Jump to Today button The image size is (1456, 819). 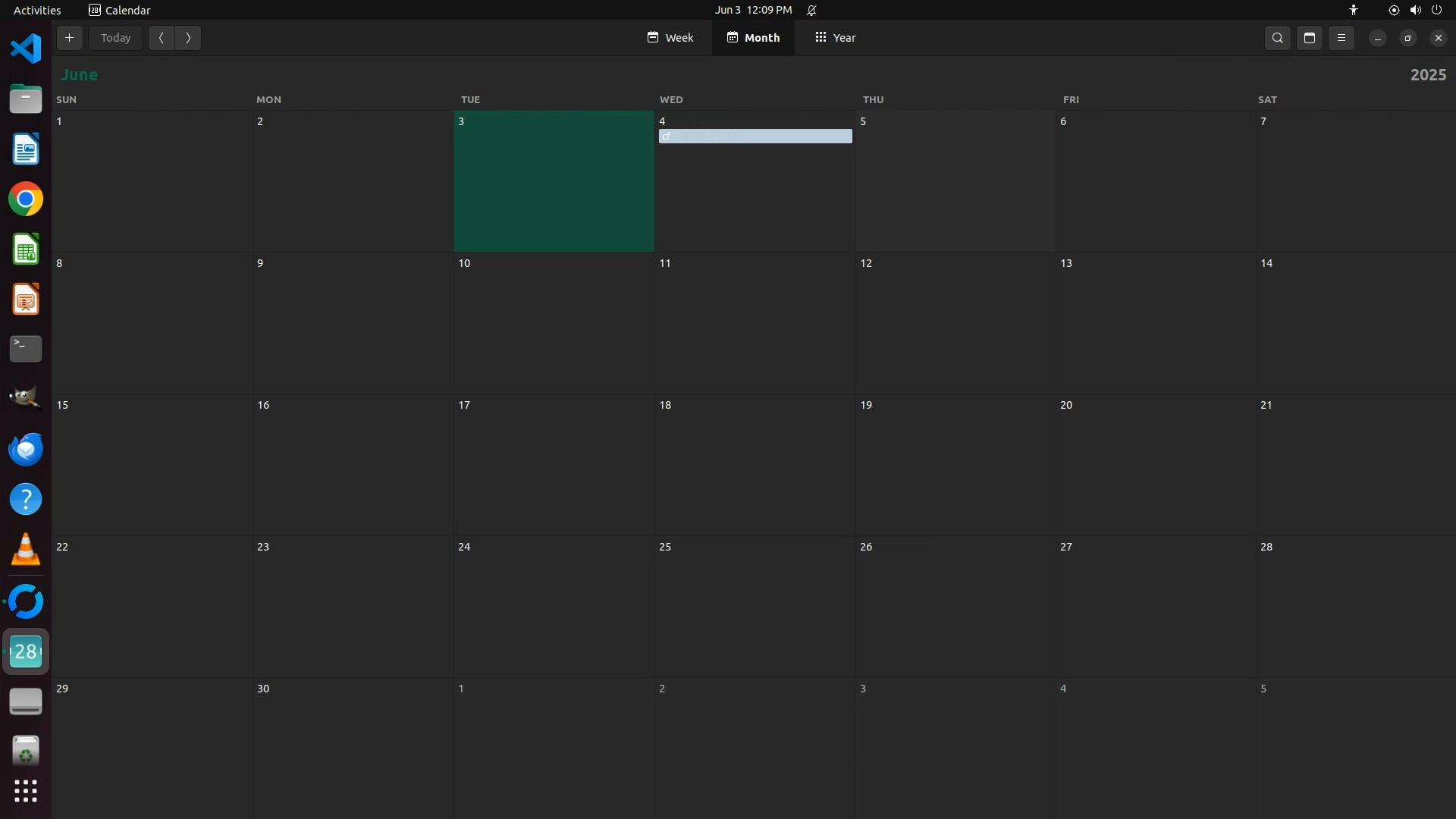pyautogui.click(x=116, y=38)
